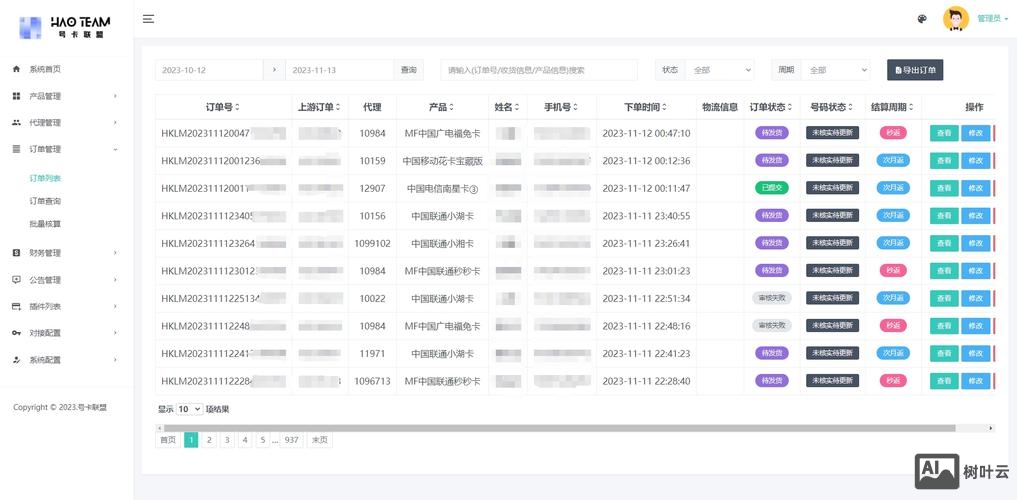Image resolution: width=1017 pixels, height=500 pixels.
Task: Open the 系统首页 menu item
Action: pos(65,69)
